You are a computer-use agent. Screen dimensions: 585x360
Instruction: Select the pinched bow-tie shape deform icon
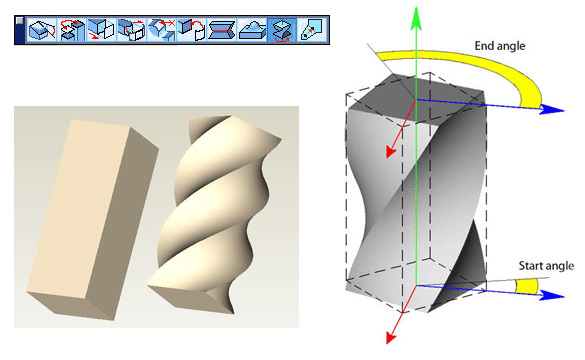click(x=222, y=30)
